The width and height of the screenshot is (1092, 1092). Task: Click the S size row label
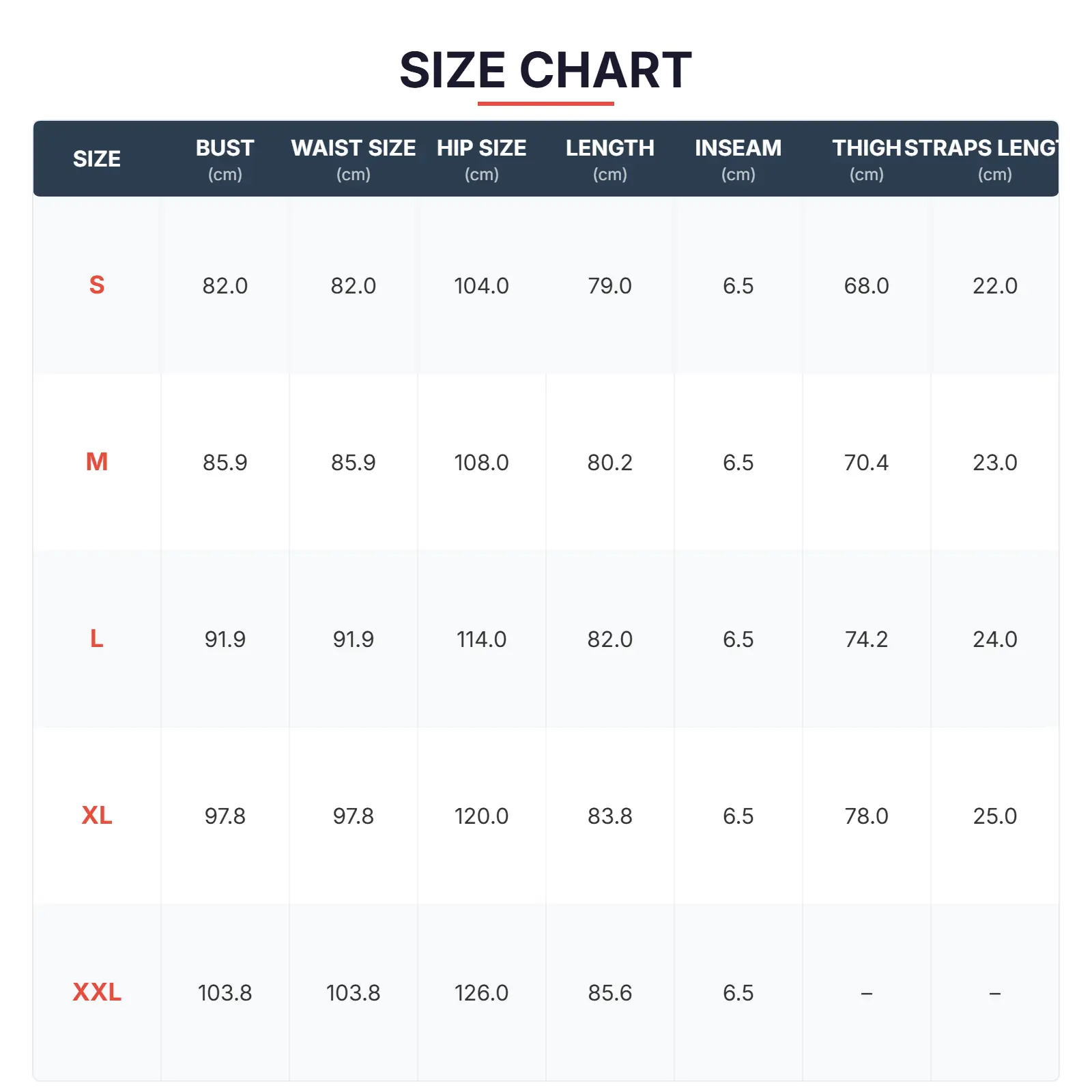pyautogui.click(x=97, y=285)
